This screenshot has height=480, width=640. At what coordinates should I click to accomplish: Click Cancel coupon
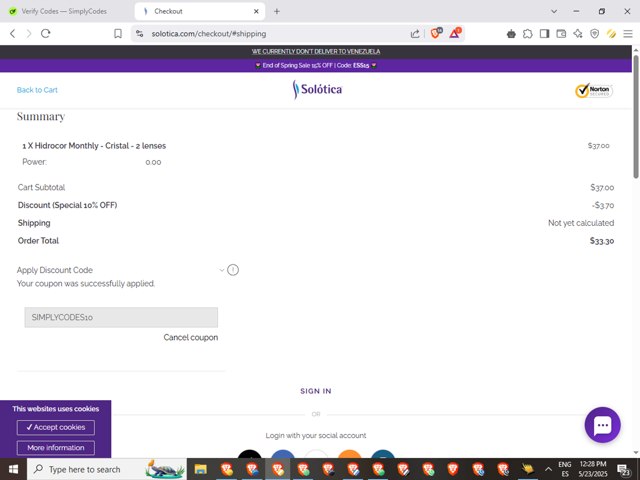pyautogui.click(x=191, y=337)
